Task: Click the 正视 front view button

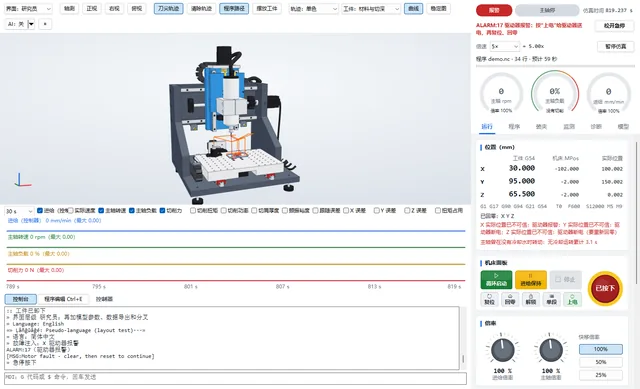Action: (x=92, y=9)
